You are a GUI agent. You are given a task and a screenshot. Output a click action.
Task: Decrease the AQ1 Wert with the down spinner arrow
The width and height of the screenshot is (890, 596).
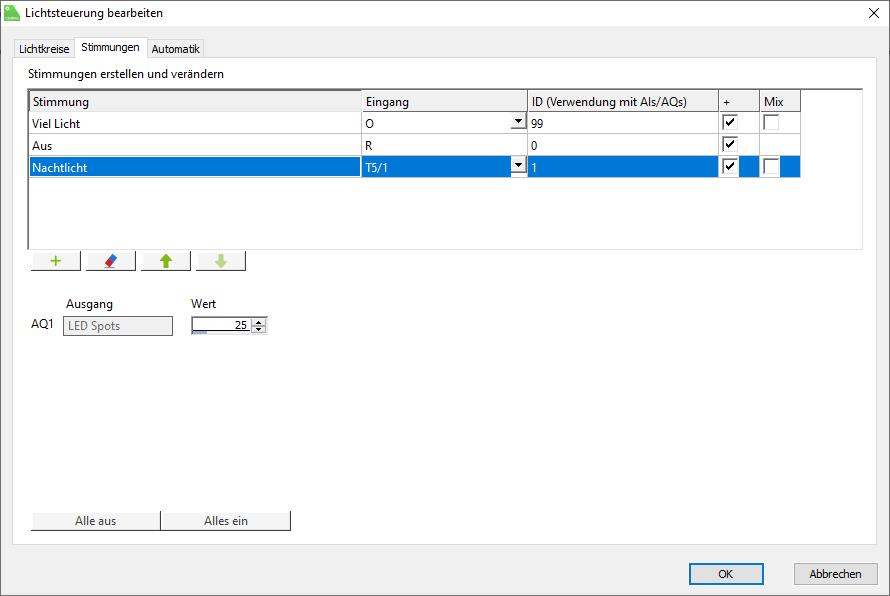point(259,329)
